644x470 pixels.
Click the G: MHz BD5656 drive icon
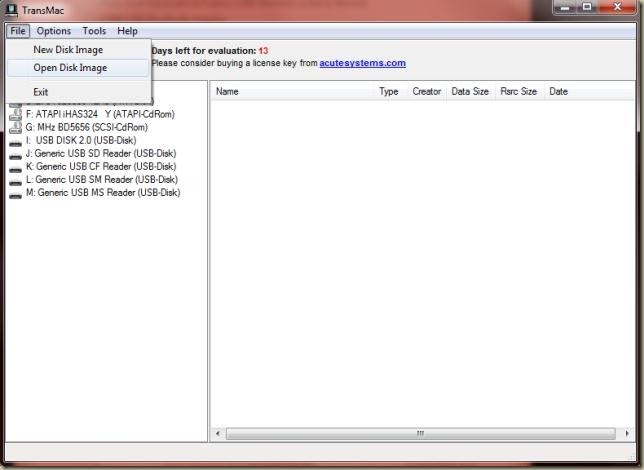[16, 127]
